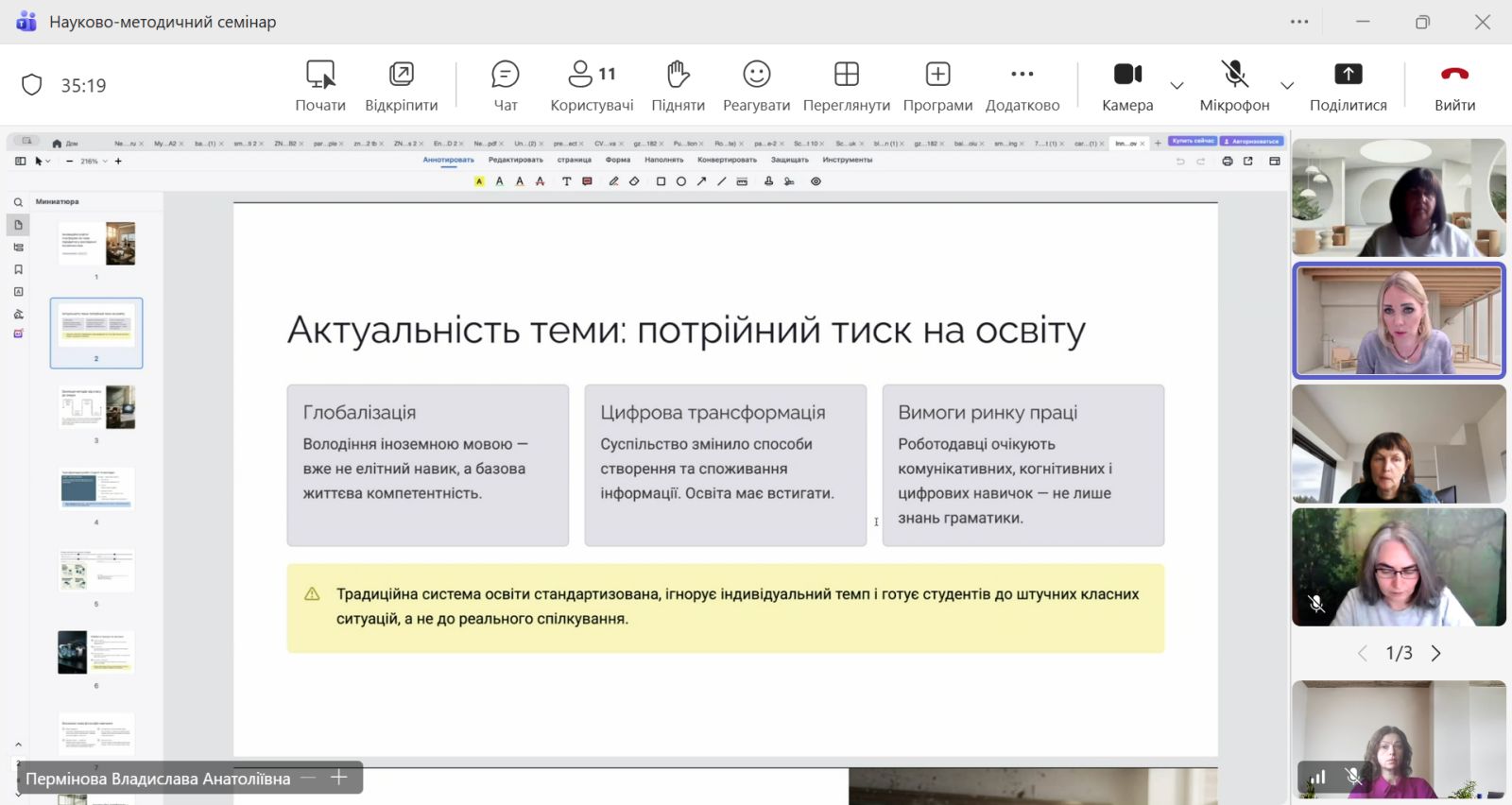Switch to the страница tab
The height and width of the screenshot is (805, 1512).
[x=575, y=160]
